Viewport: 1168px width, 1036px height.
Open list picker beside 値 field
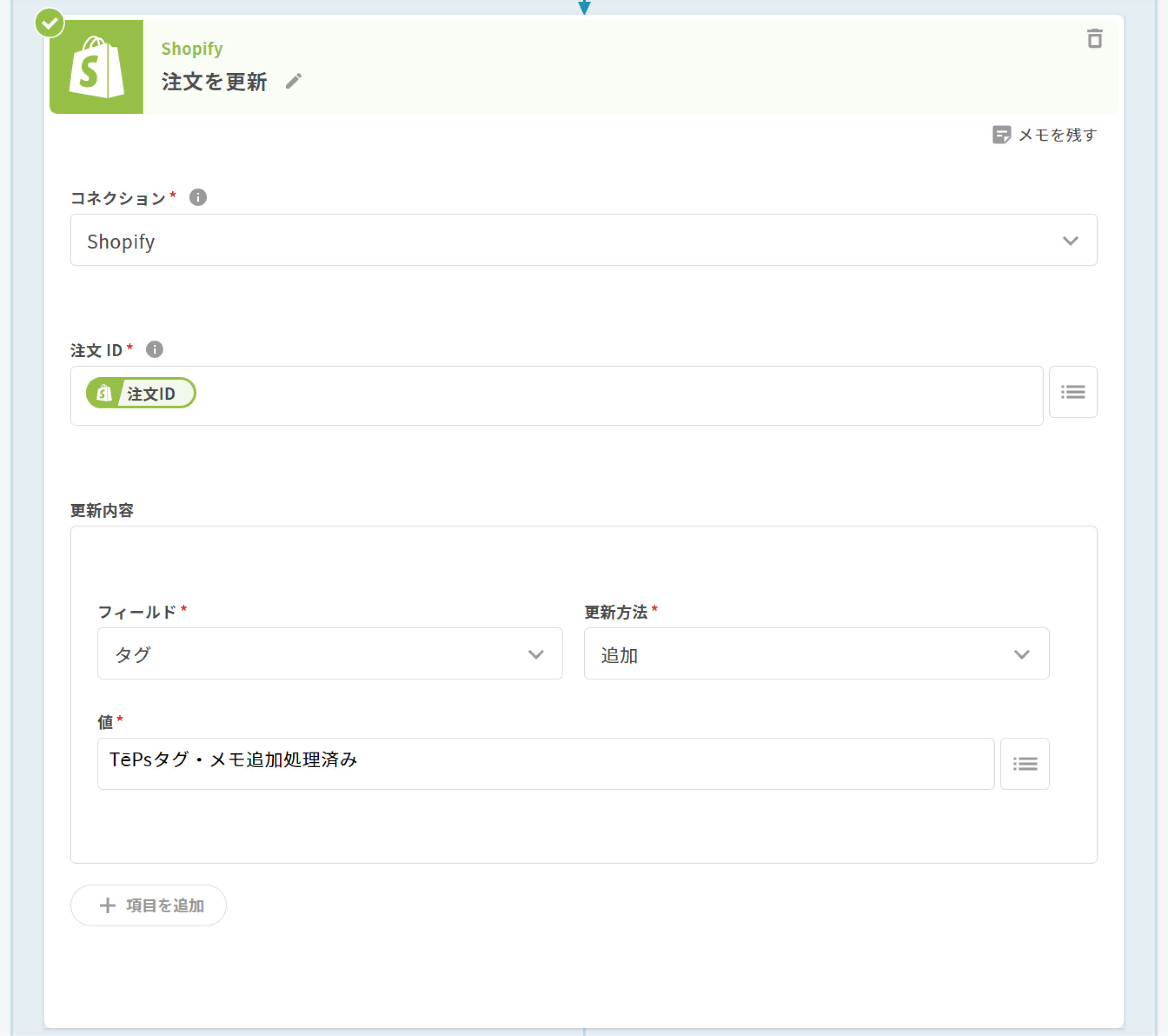[1024, 764]
